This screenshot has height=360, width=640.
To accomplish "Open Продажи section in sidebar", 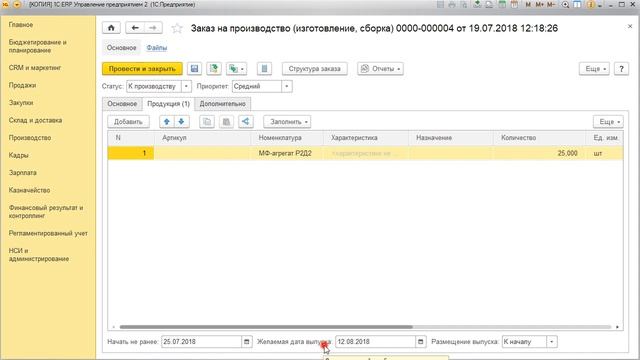I will (x=22, y=85).
